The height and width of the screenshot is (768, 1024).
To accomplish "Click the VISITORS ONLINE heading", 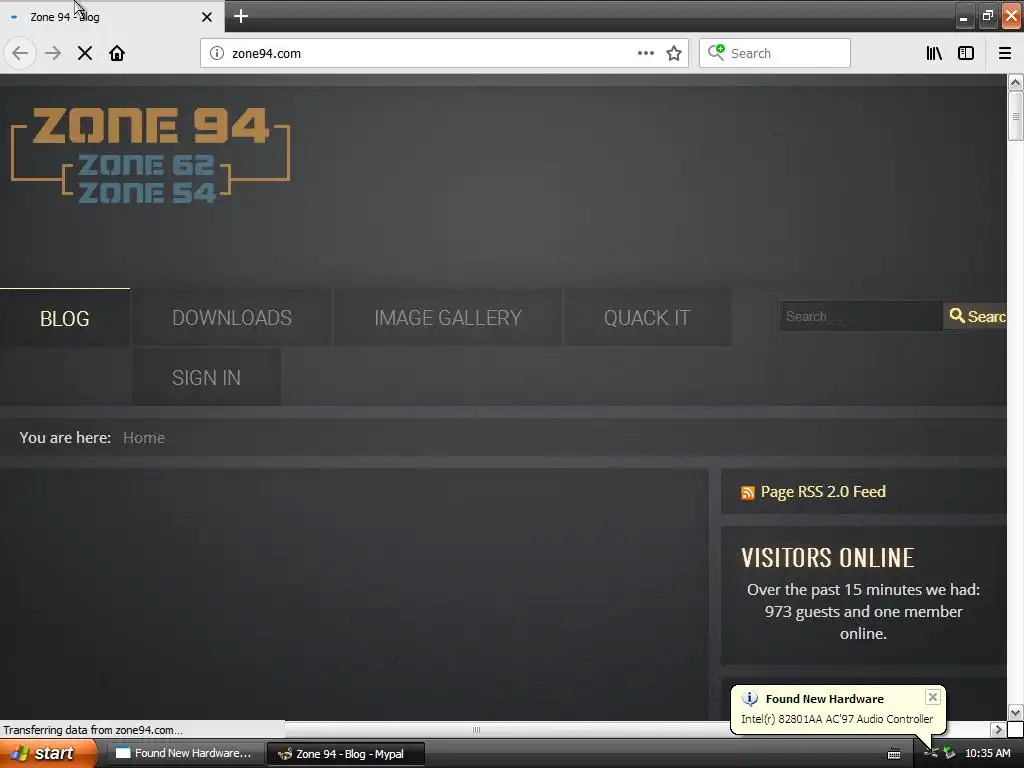I will (827, 558).
